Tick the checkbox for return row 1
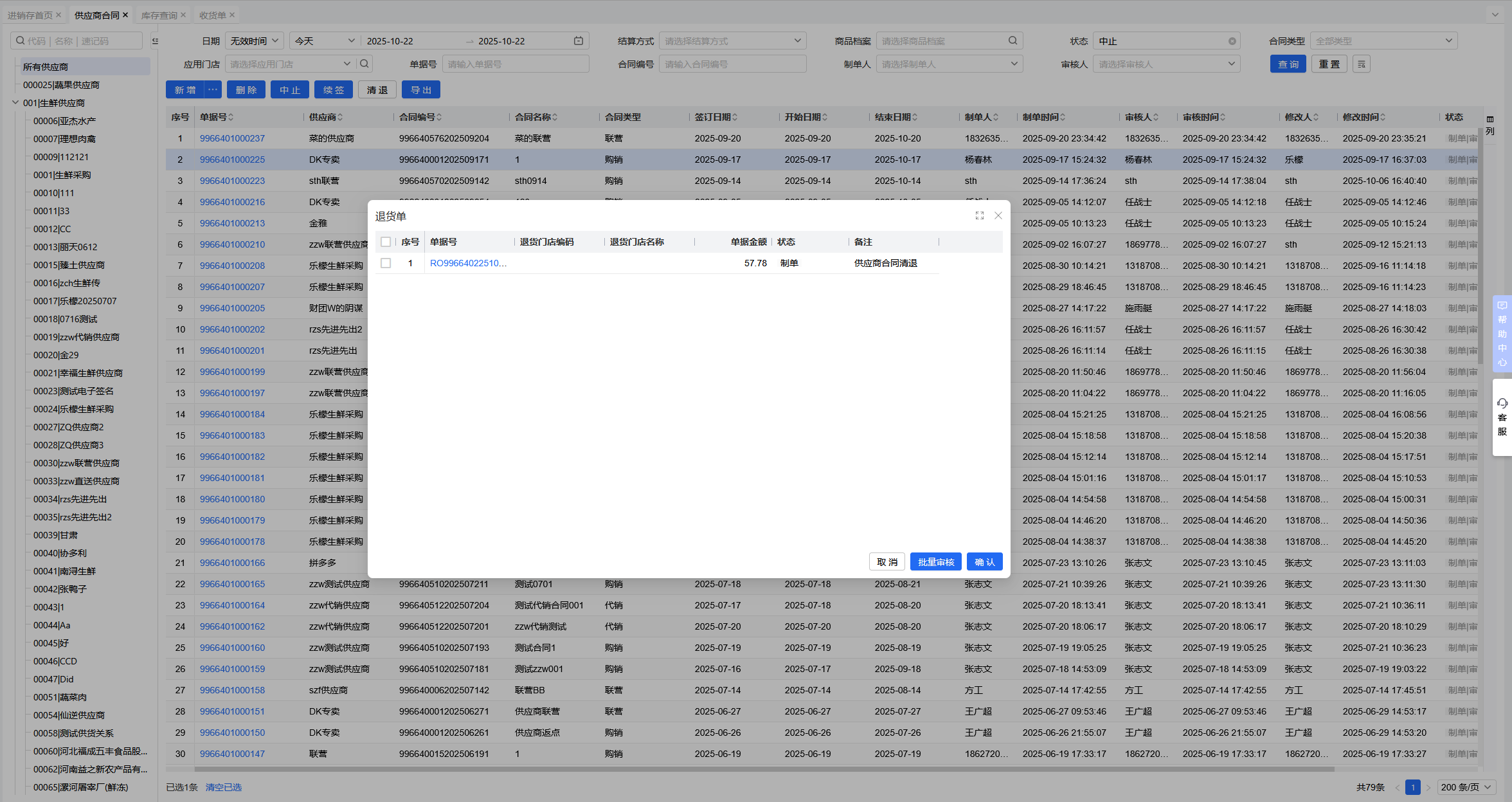The image size is (1512, 802). 386,263
